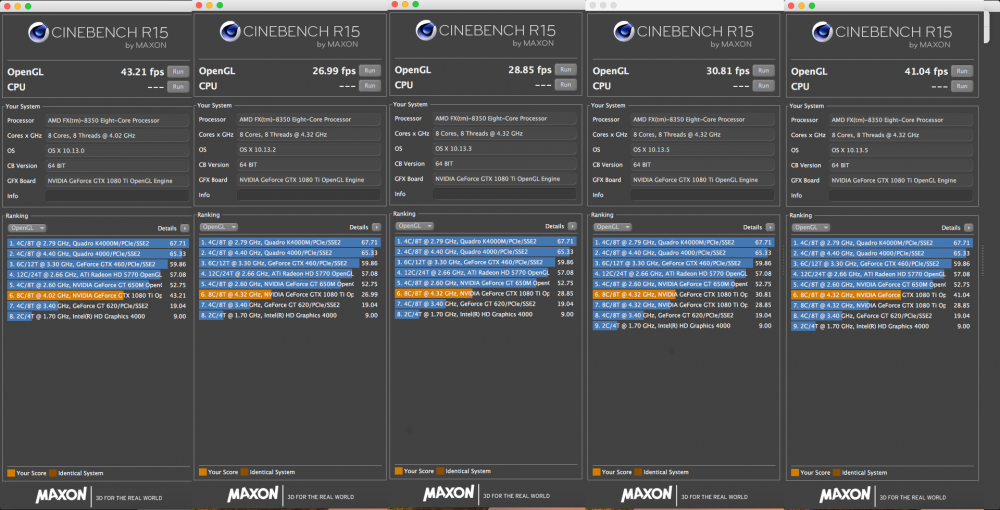Click Cinebench sphere logo in 28.85 fps window

pyautogui.click(x=426, y=30)
